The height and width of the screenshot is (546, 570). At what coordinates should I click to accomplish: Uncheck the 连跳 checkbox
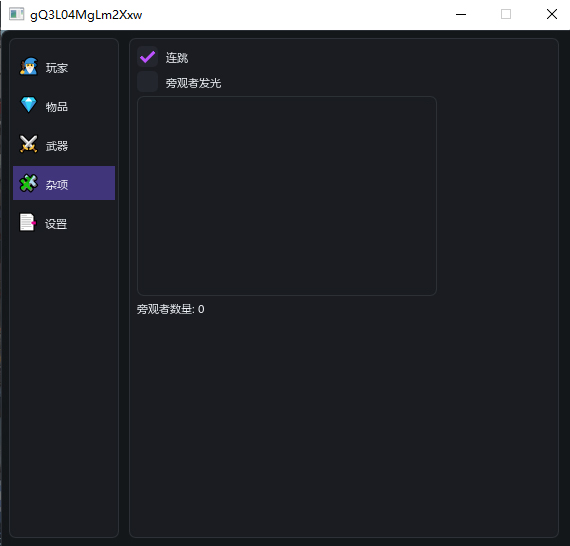[148, 57]
